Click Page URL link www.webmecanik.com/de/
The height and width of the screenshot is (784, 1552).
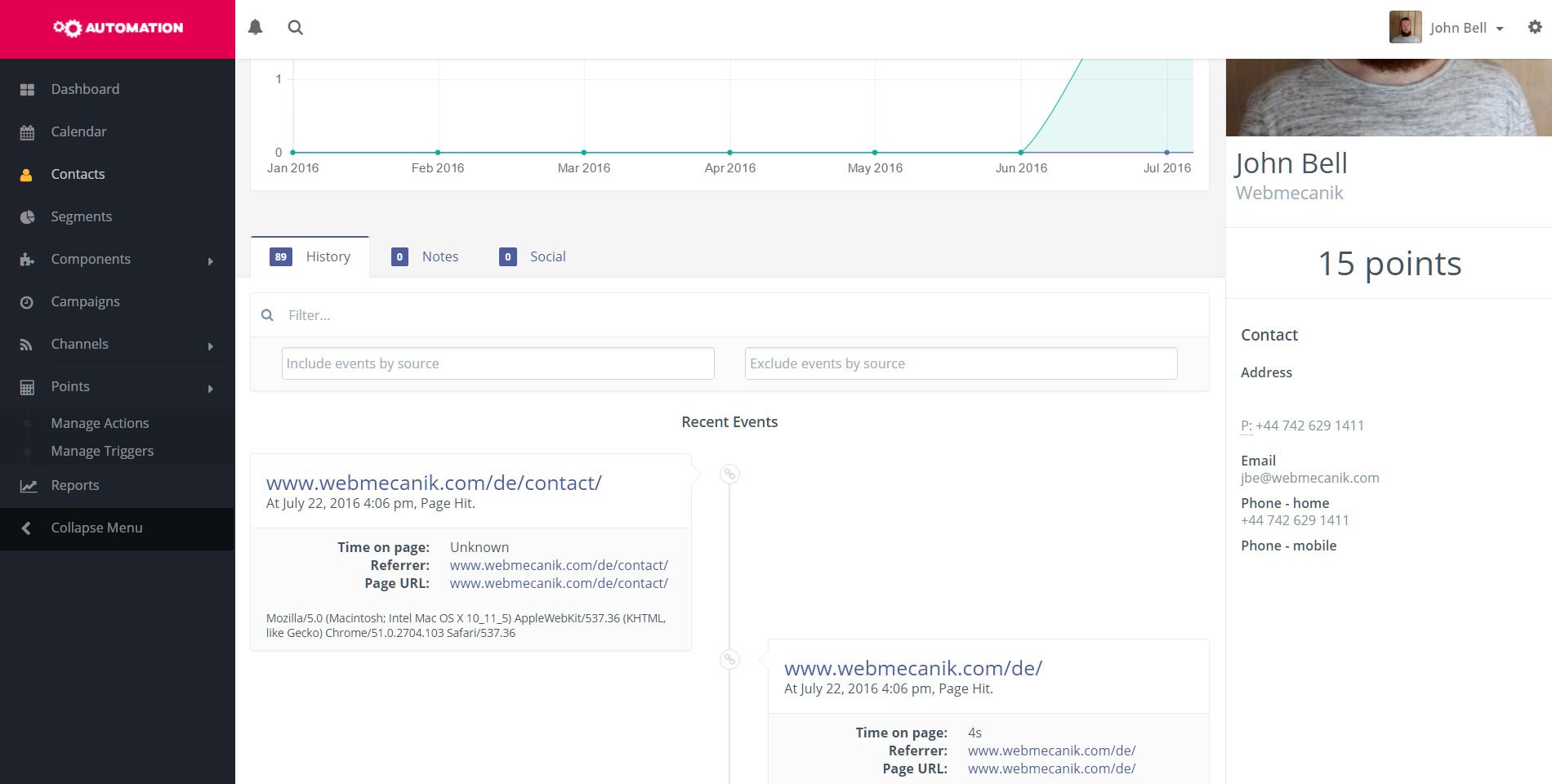(x=1051, y=768)
